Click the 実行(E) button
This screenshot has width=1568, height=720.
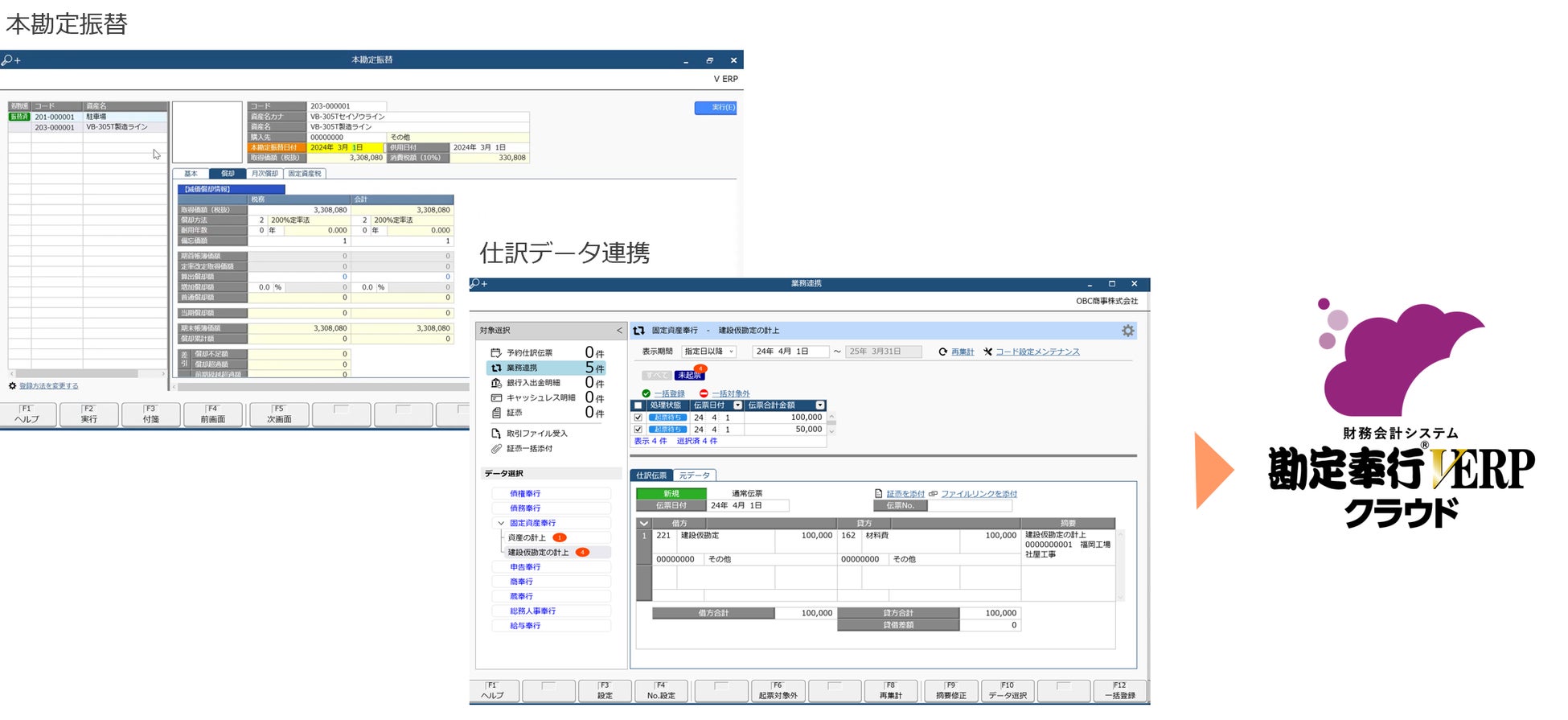716,108
